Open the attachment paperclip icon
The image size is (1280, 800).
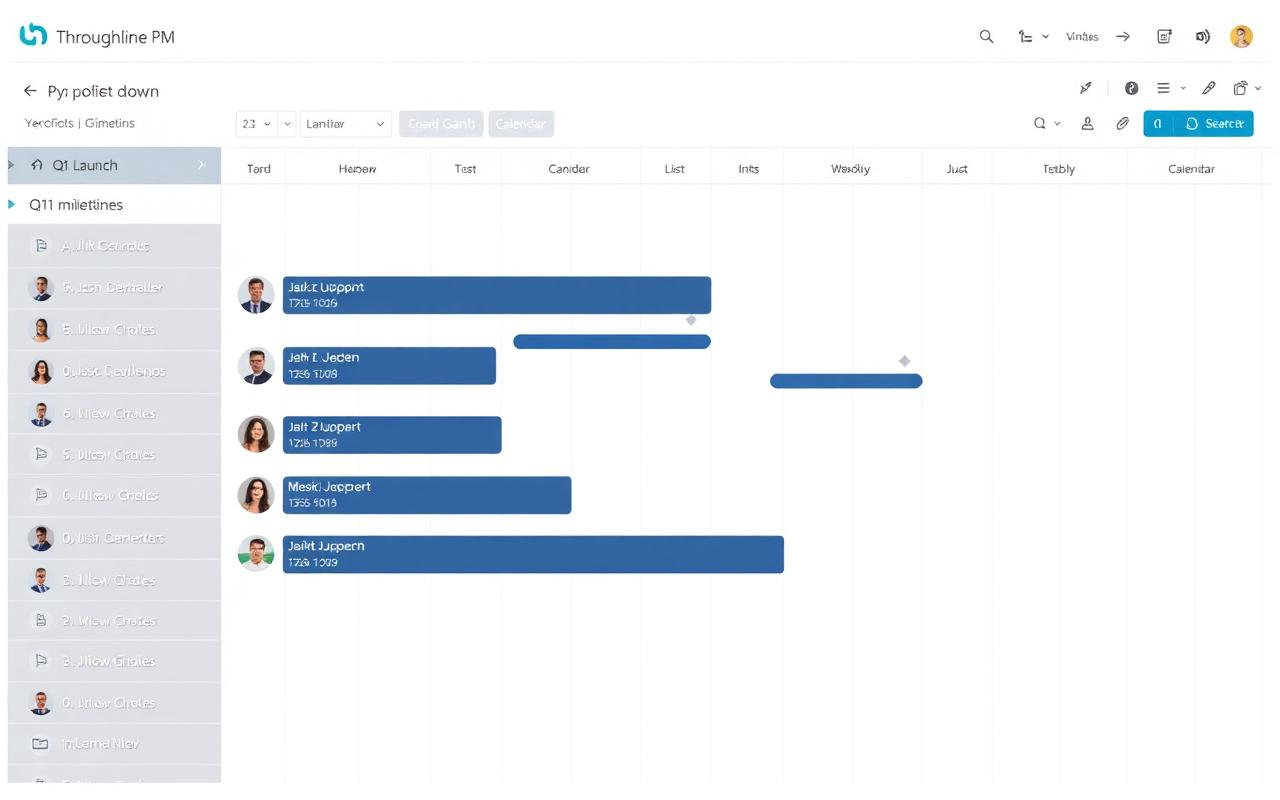(x=1122, y=123)
